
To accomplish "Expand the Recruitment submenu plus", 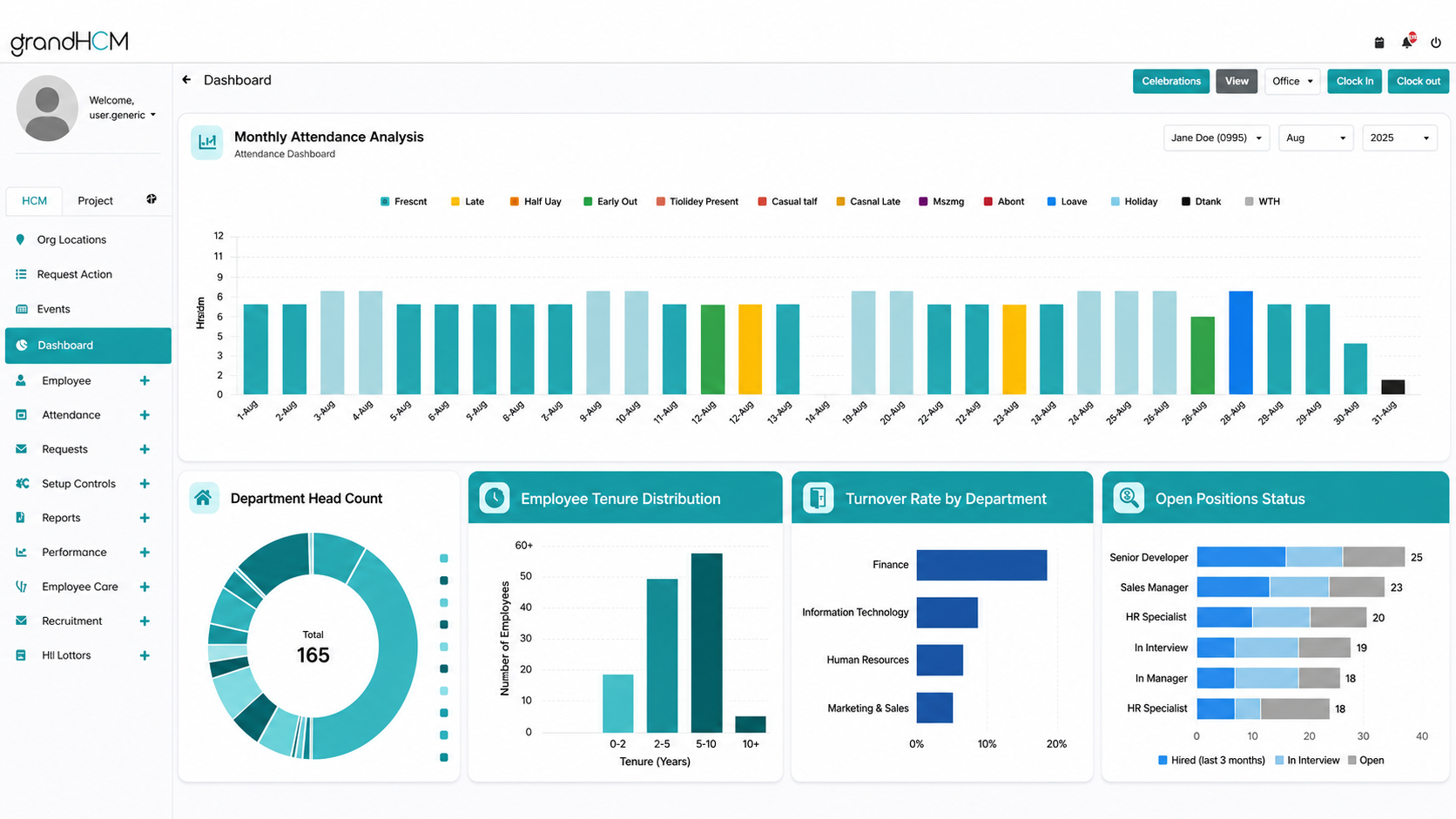I will pos(145,621).
